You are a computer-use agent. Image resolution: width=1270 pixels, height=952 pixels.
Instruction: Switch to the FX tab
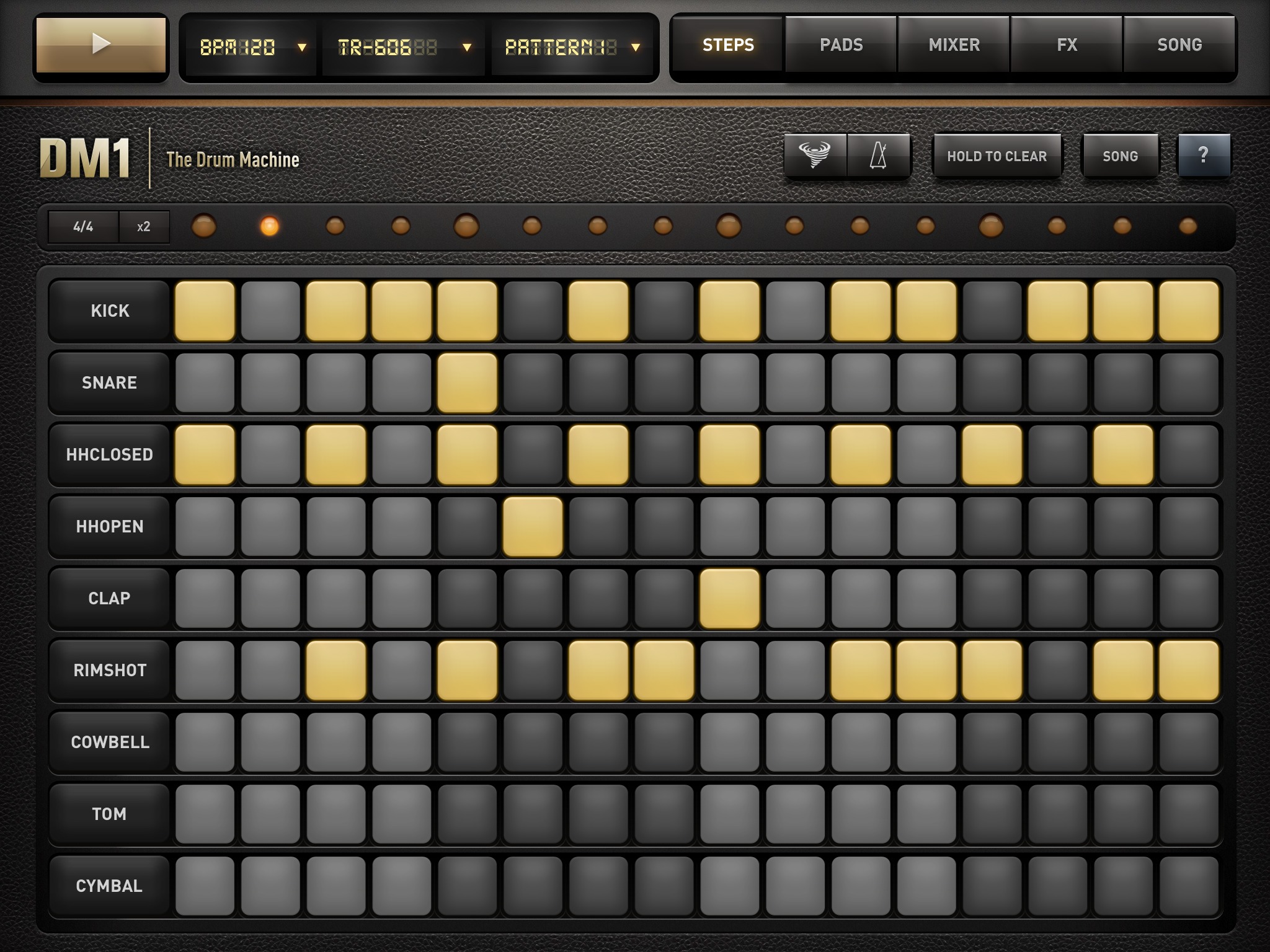click(1067, 45)
